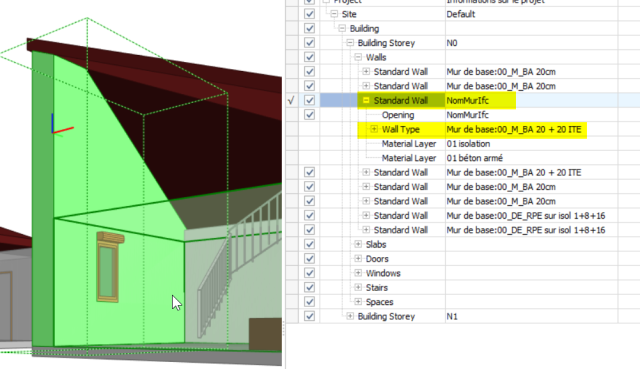Screen dimensions: 640x369
Task: Toggle the Doors visibility checkbox
Action: (309, 259)
